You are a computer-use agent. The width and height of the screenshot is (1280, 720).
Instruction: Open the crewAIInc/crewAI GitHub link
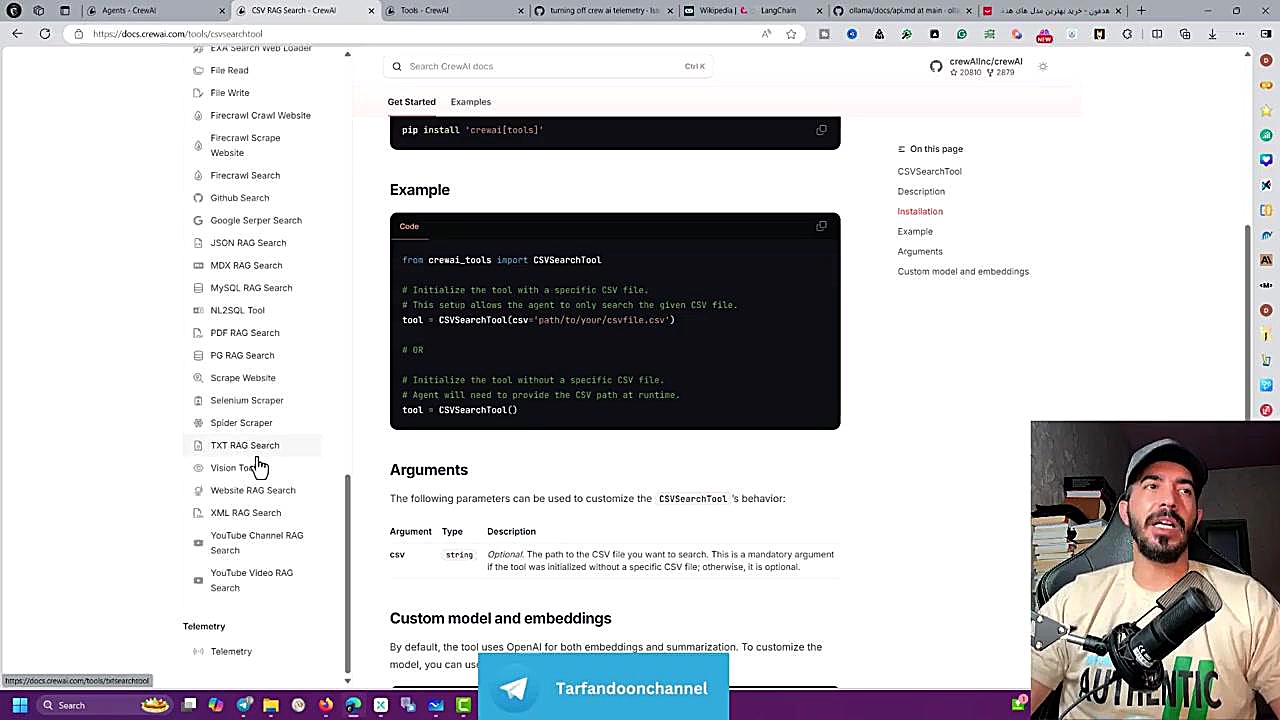tap(976, 66)
